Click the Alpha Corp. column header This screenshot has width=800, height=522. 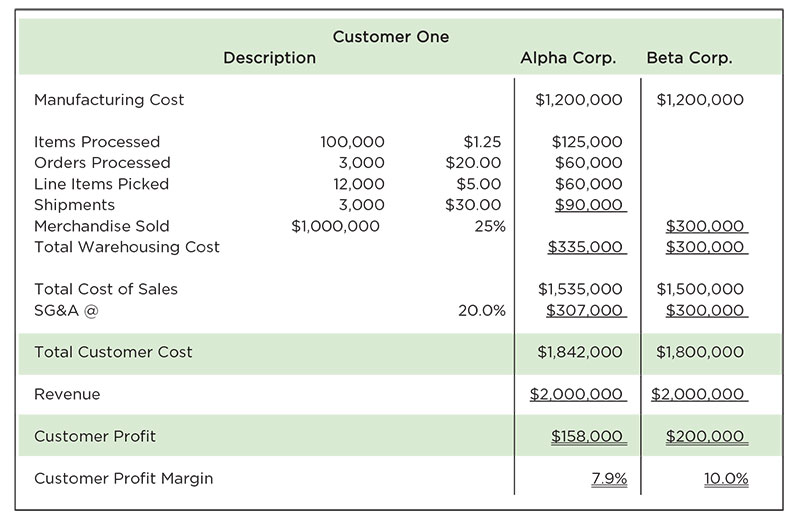tap(568, 58)
